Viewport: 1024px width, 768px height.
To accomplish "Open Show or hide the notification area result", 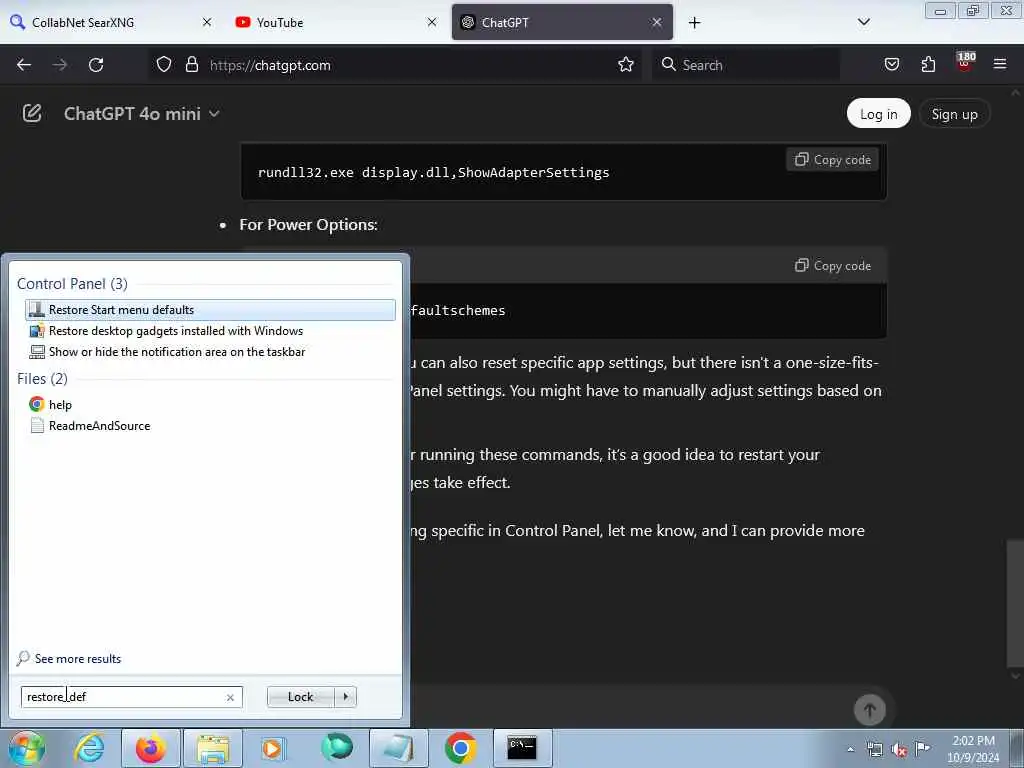I will 210,351.
